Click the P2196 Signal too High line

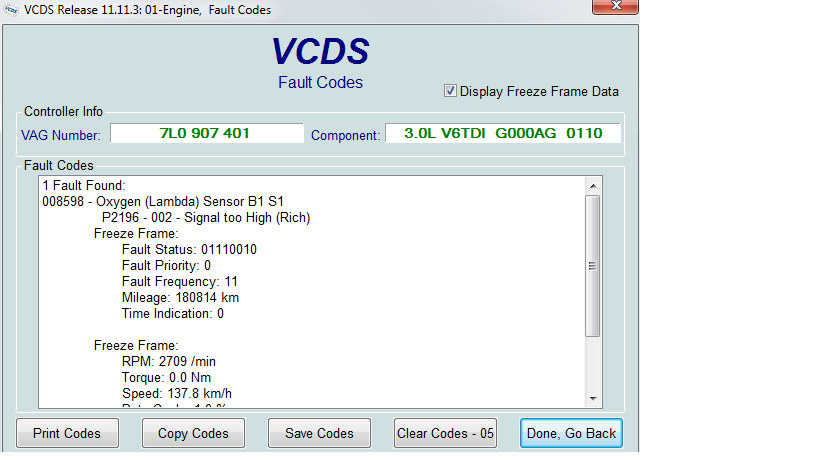[205, 217]
